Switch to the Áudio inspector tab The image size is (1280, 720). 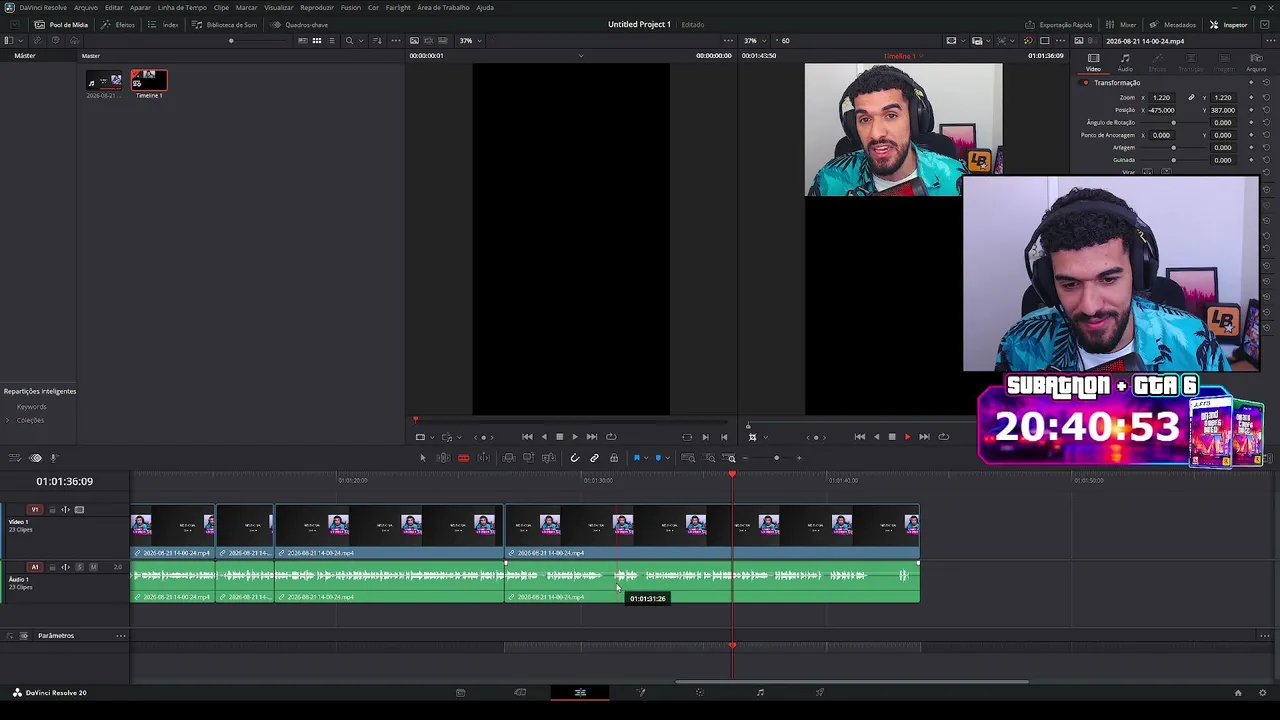(x=1125, y=63)
